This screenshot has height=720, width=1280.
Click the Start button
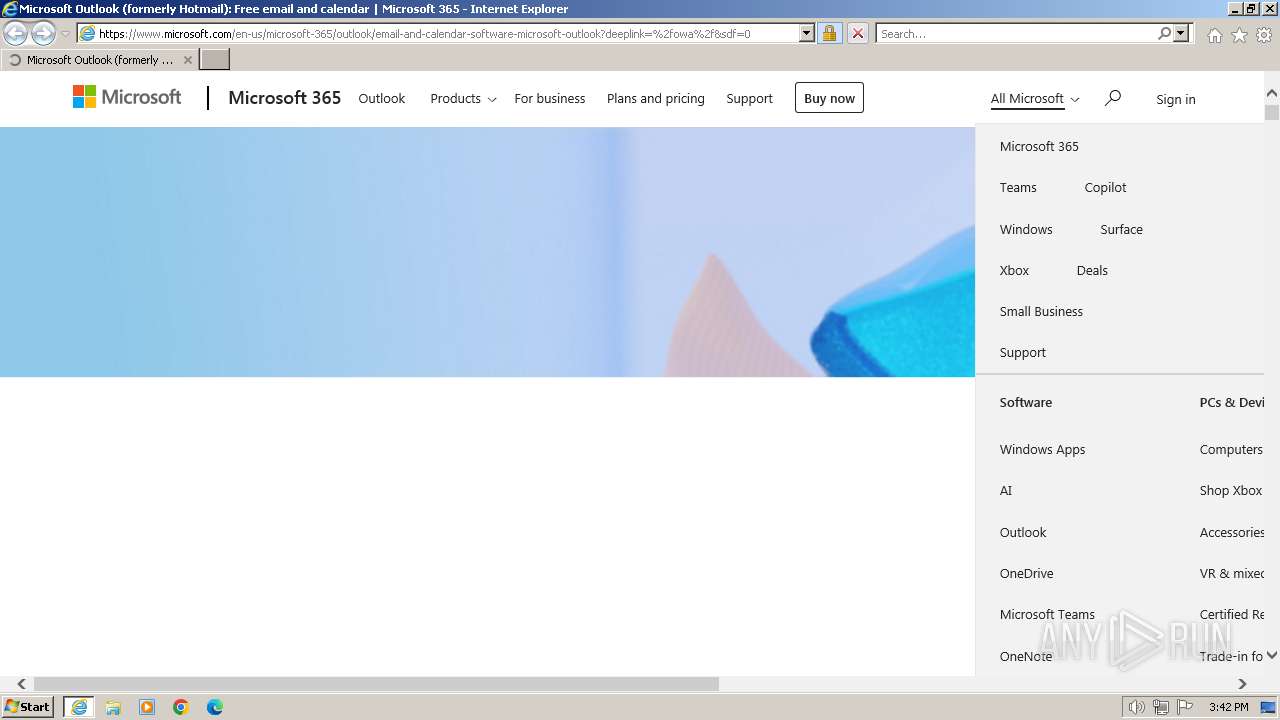coord(28,707)
